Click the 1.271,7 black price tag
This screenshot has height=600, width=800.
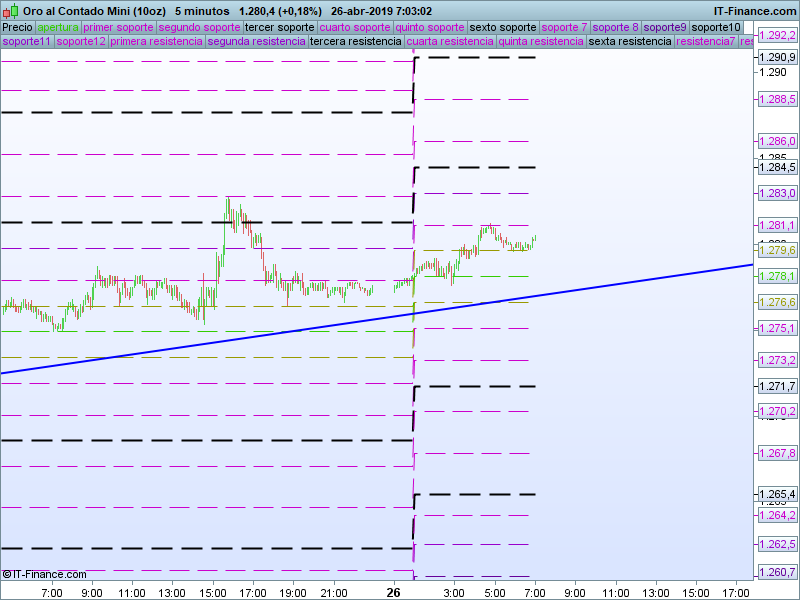(x=777, y=387)
